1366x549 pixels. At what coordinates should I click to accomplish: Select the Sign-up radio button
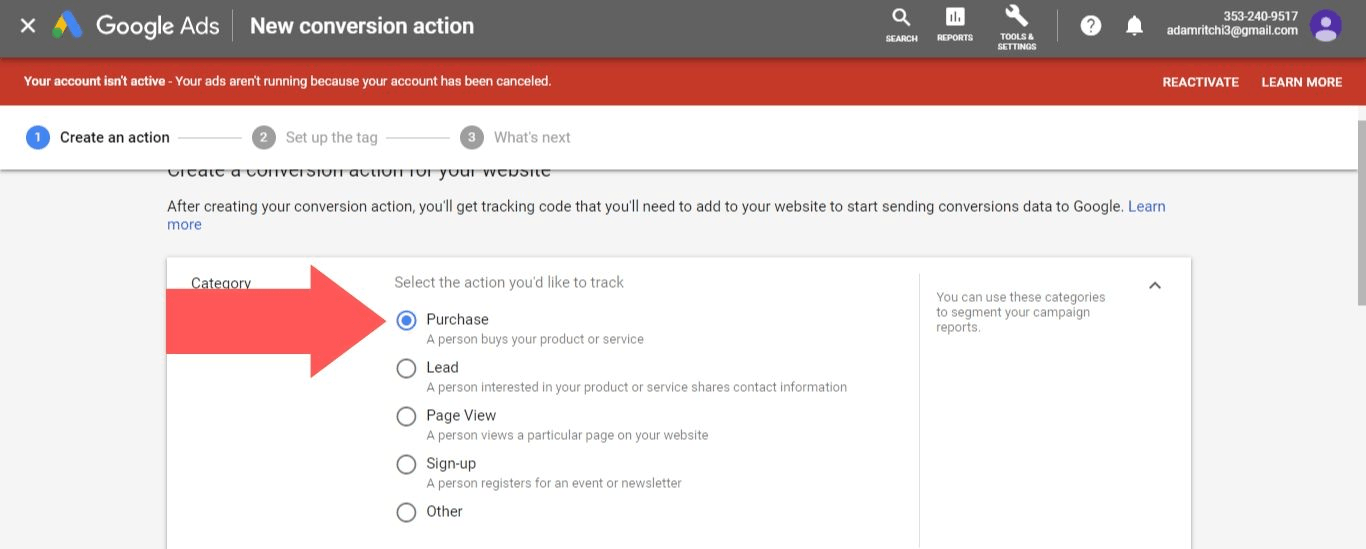[x=406, y=464]
